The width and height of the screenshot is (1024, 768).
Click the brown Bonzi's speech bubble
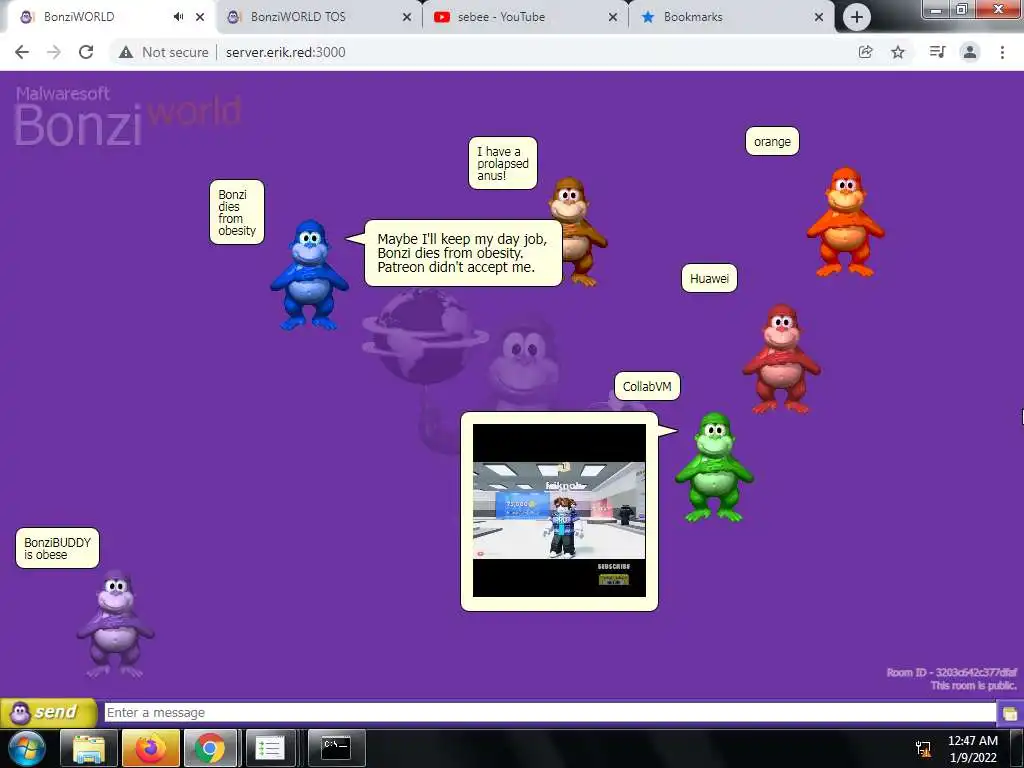point(503,163)
